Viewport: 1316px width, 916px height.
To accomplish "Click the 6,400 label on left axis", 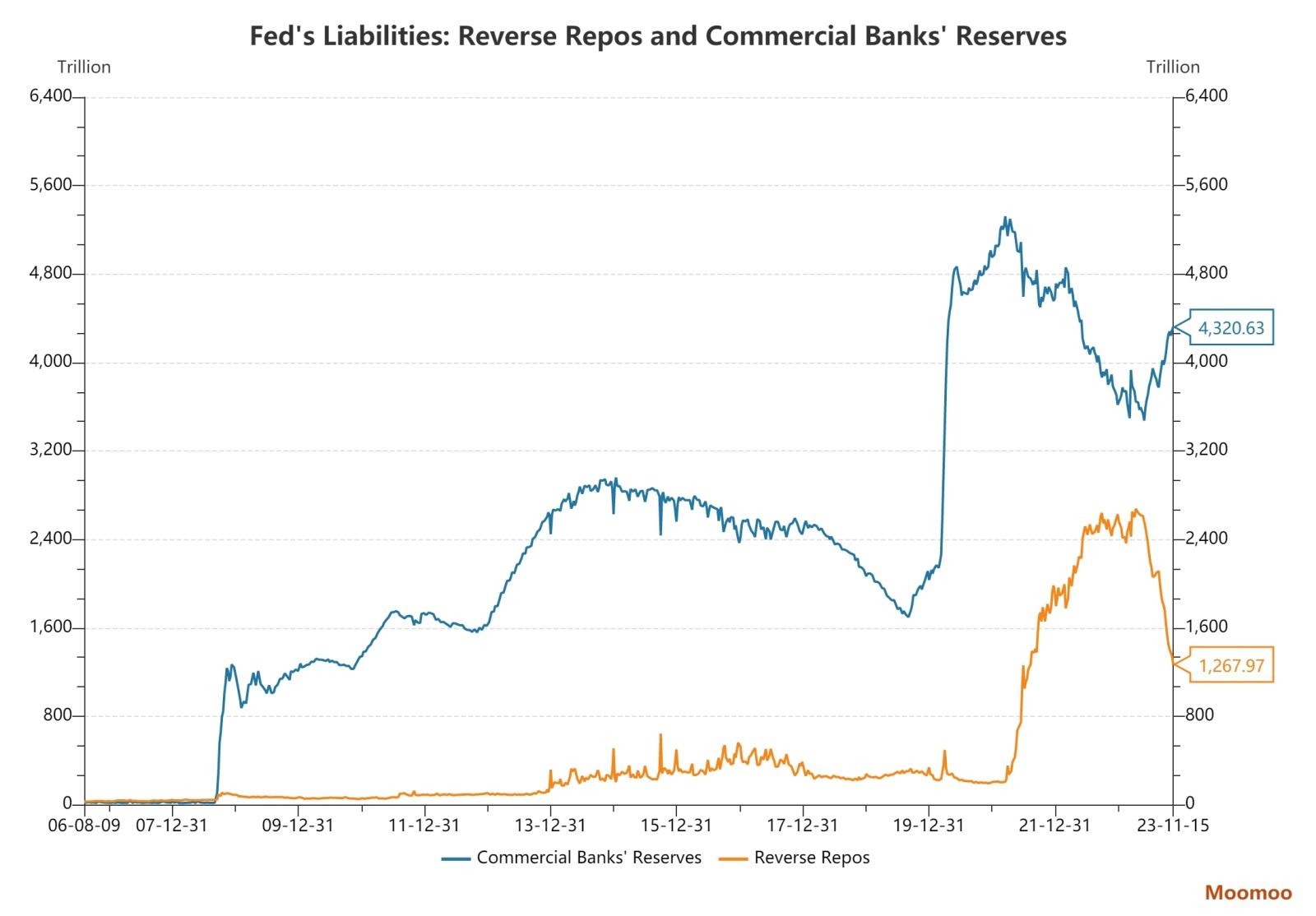I will (51, 96).
